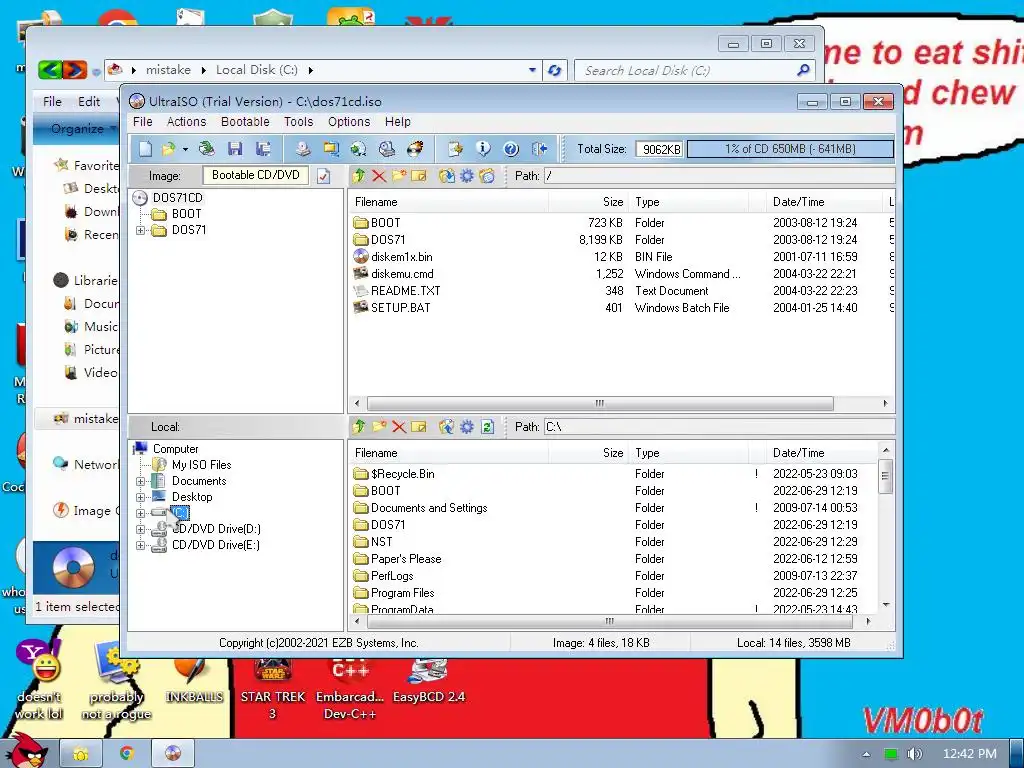Click the Mount to Virtual Drive icon

387,150
